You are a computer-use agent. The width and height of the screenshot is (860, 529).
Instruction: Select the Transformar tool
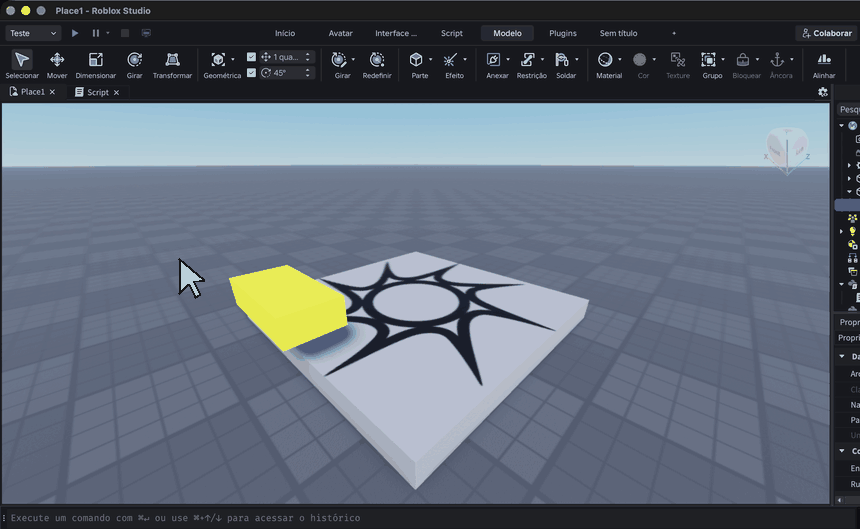point(172,65)
